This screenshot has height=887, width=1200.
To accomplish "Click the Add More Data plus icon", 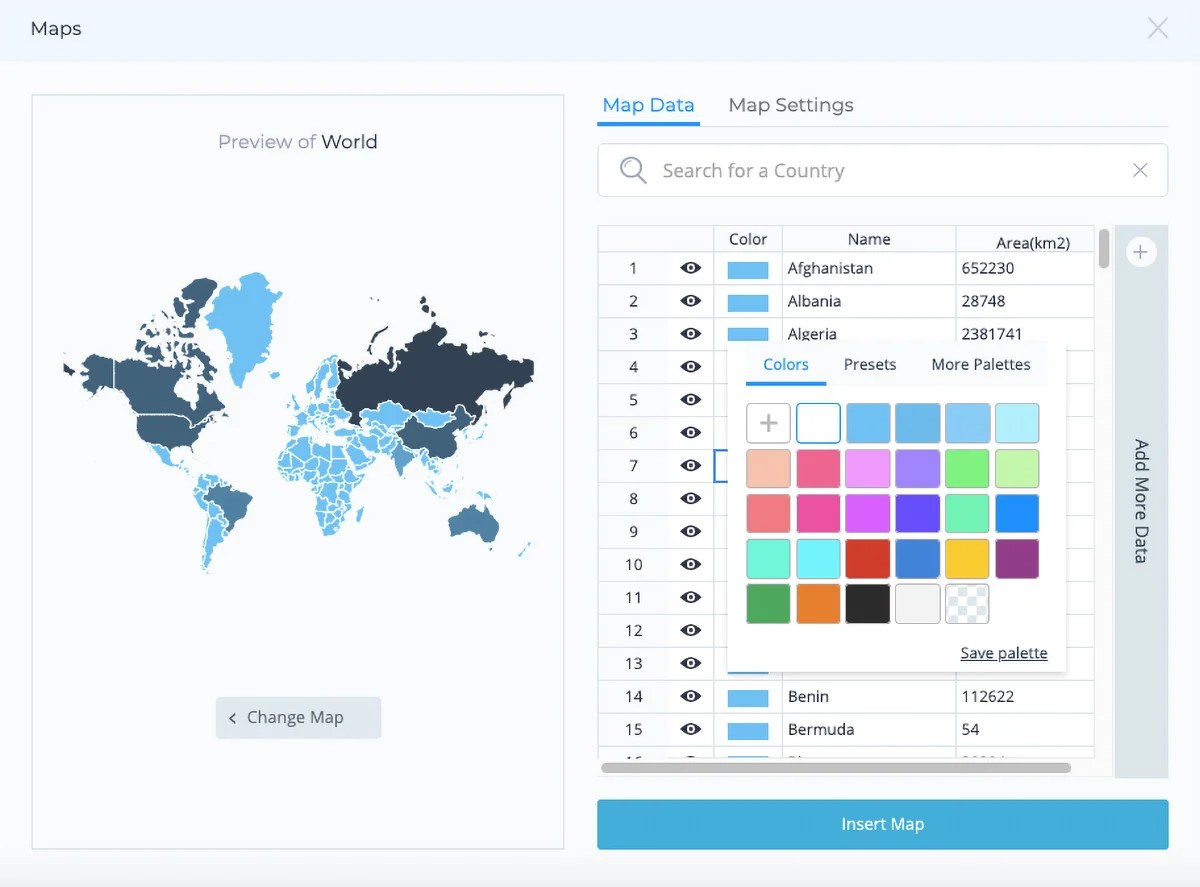I will [1141, 251].
